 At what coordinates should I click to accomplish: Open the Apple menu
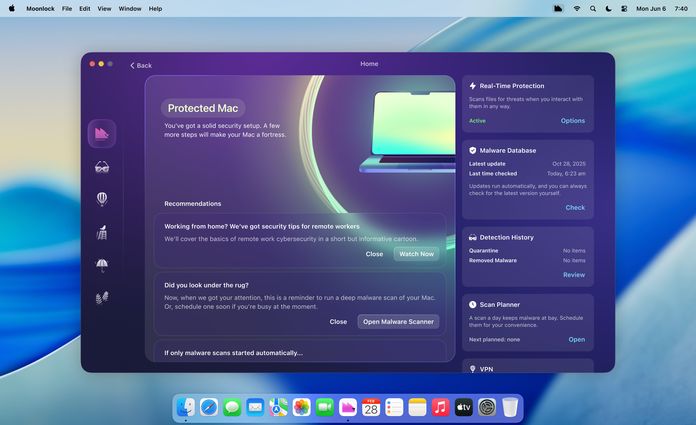tap(12, 8)
